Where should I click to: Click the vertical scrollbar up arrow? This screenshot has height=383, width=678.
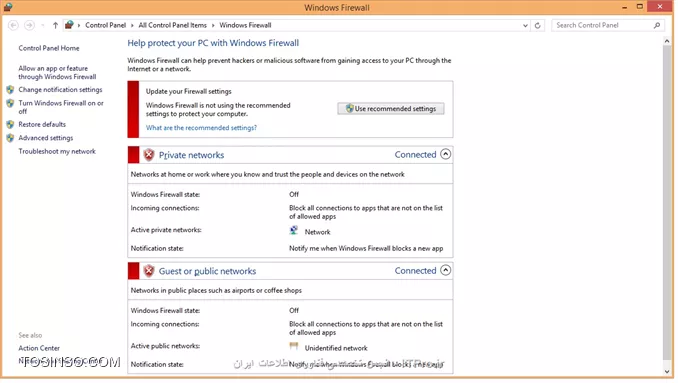click(667, 41)
